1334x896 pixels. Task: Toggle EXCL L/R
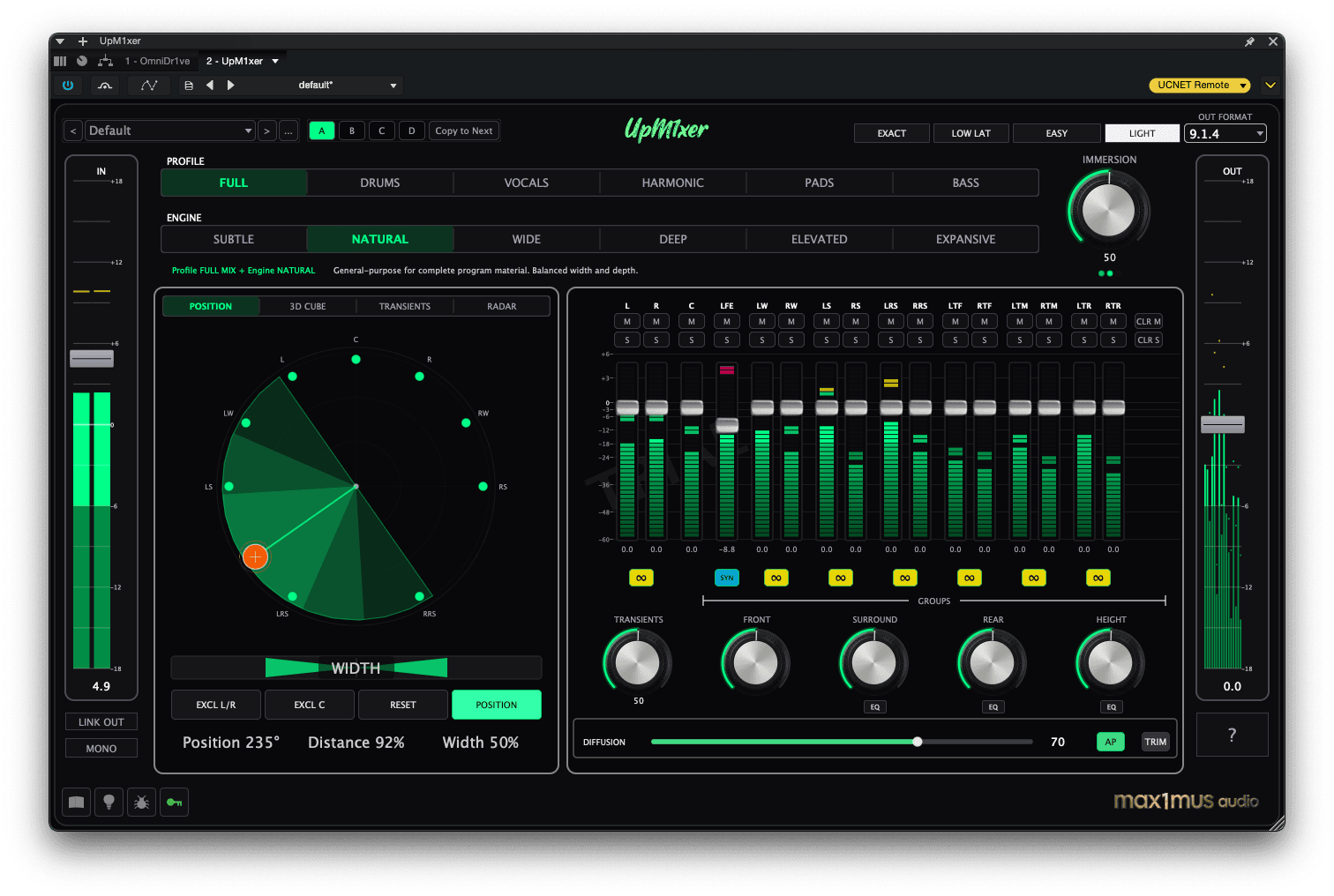(216, 705)
